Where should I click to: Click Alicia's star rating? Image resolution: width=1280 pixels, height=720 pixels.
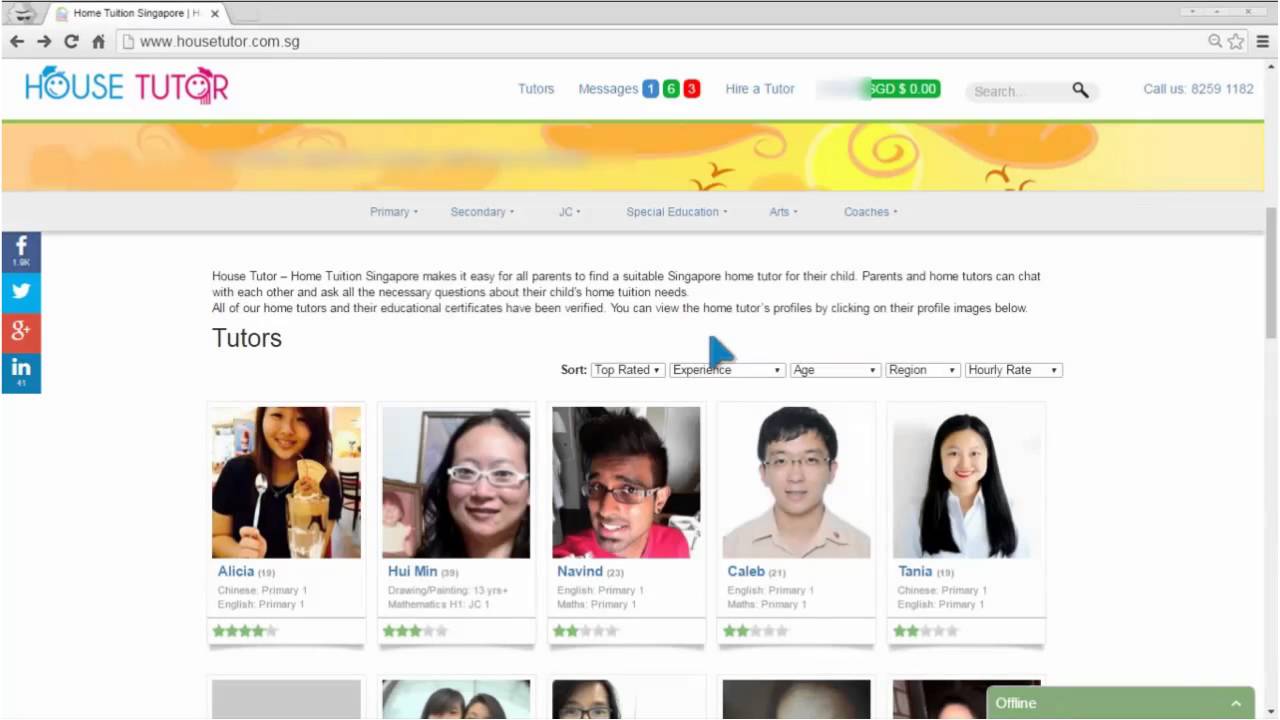pos(245,631)
